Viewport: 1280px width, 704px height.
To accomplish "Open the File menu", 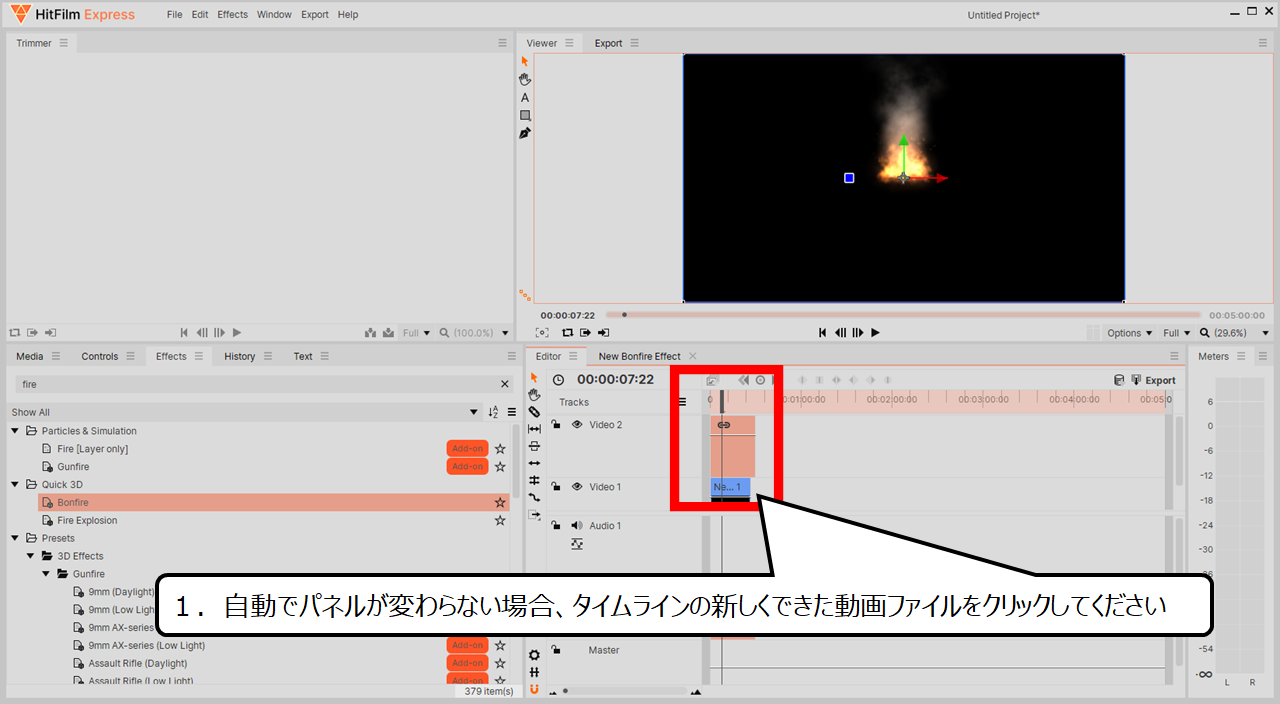I will 175,15.
